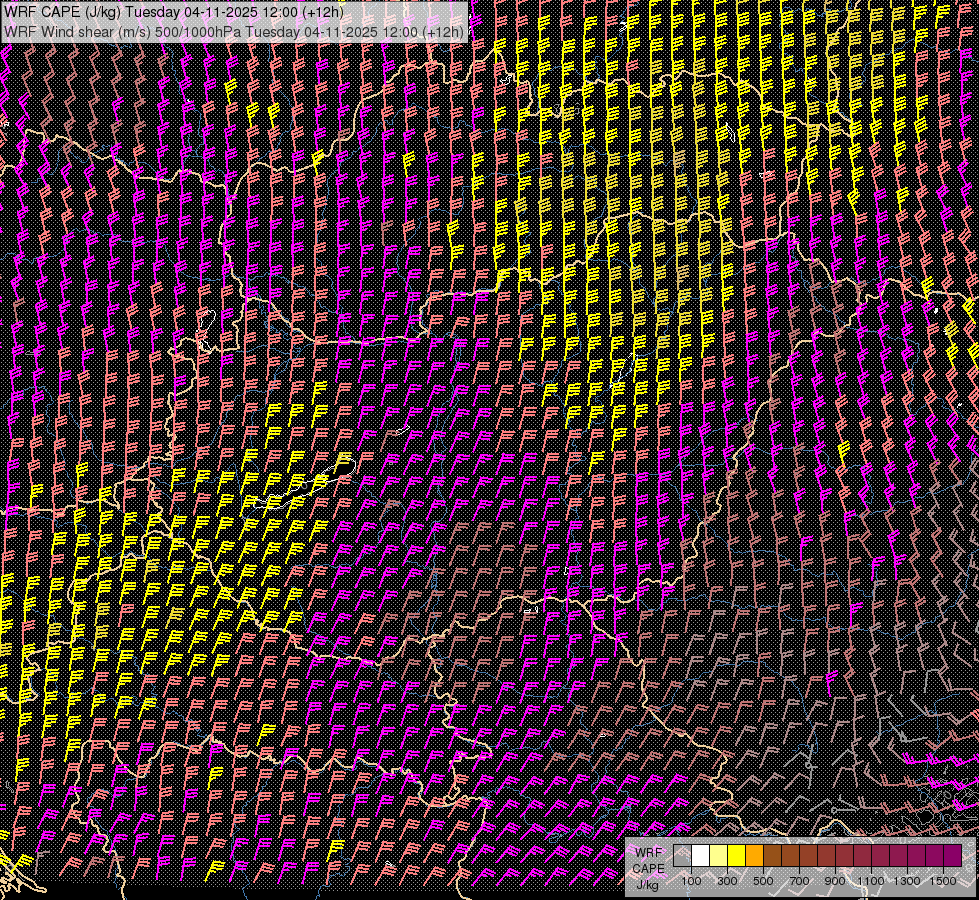Image resolution: width=979 pixels, height=900 pixels.
Task: Click the 500 legend scale label
Action: click(x=763, y=881)
